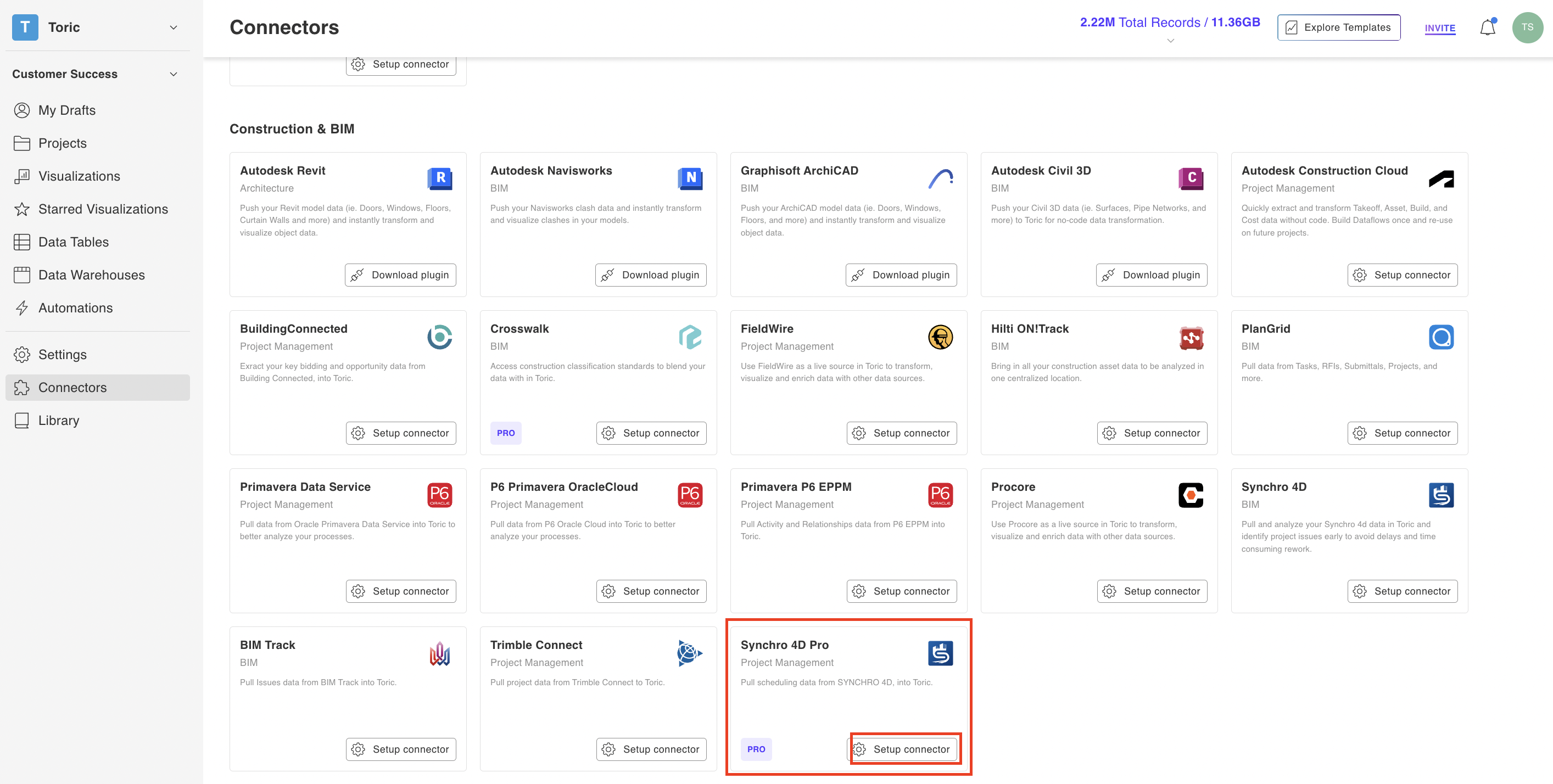Click the Synchro 4D Pro logo icon
This screenshot has width=1553, height=784.
point(941,653)
